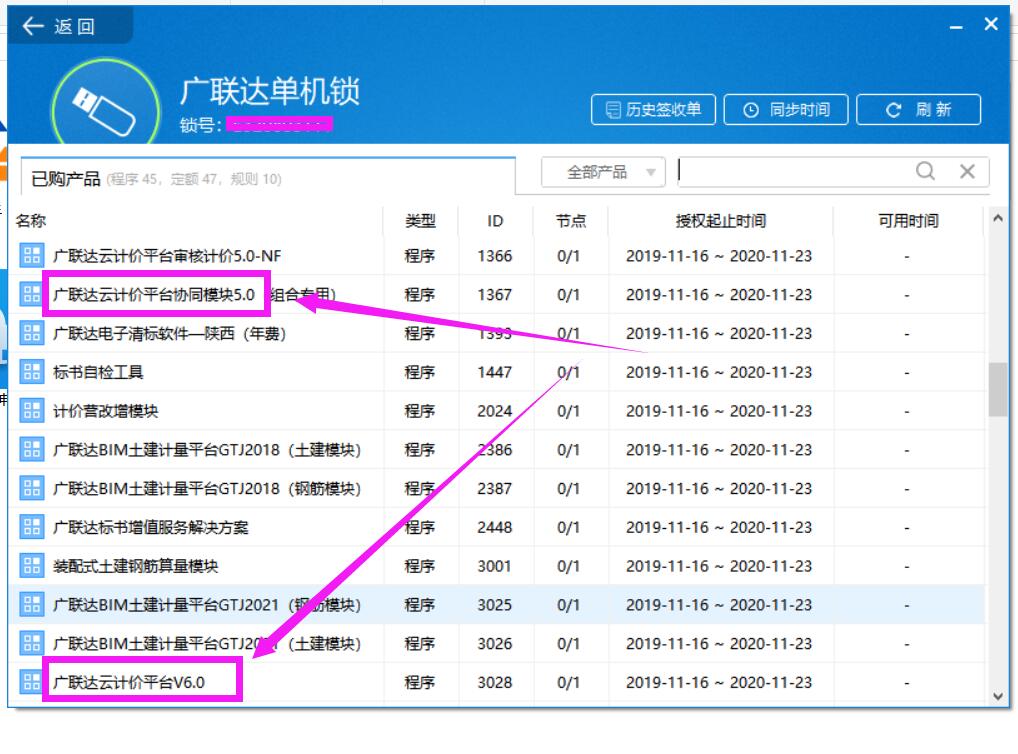Click the scrollbar down arrow

[998, 696]
